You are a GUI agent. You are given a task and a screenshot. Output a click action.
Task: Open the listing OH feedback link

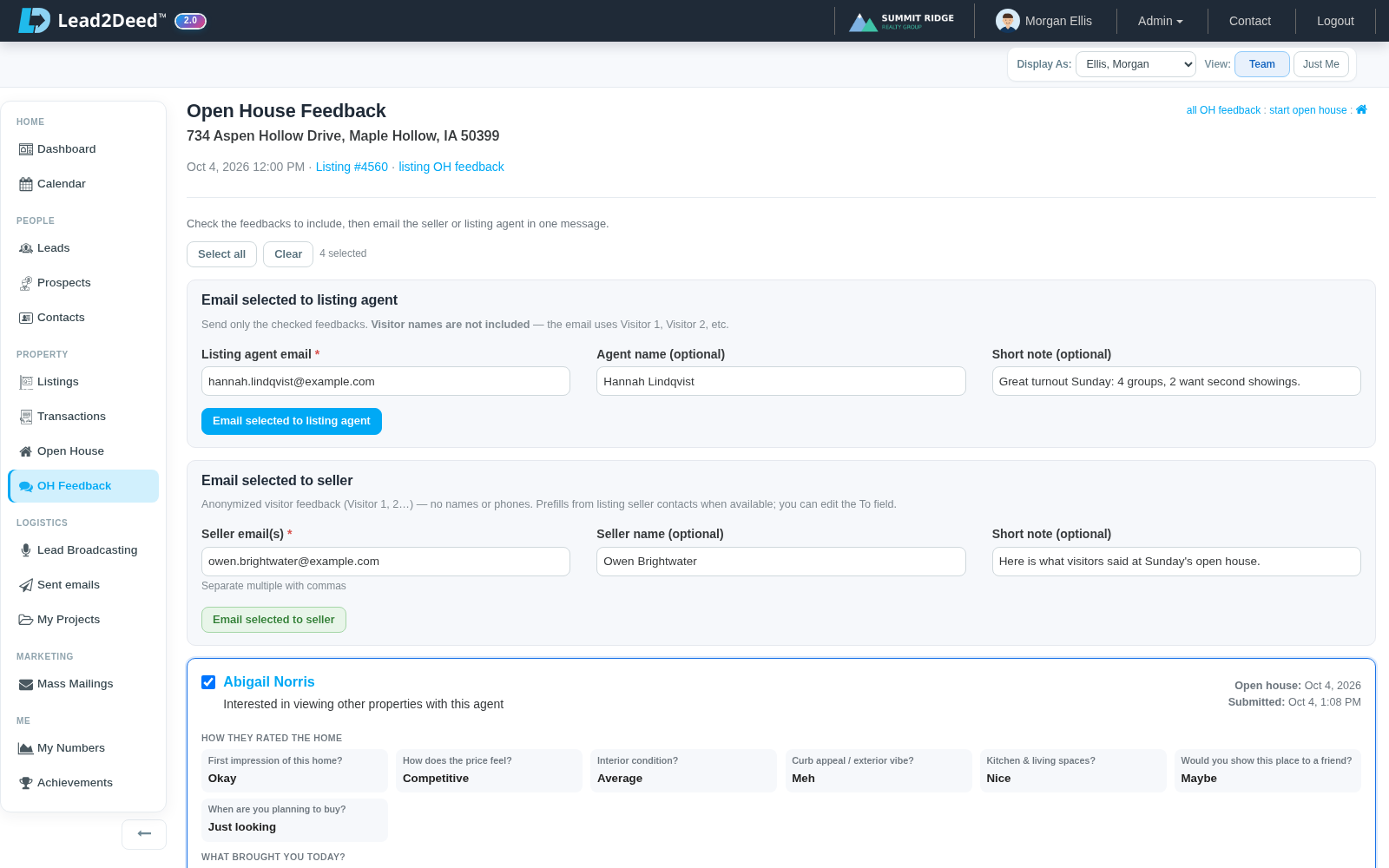pyautogui.click(x=451, y=167)
